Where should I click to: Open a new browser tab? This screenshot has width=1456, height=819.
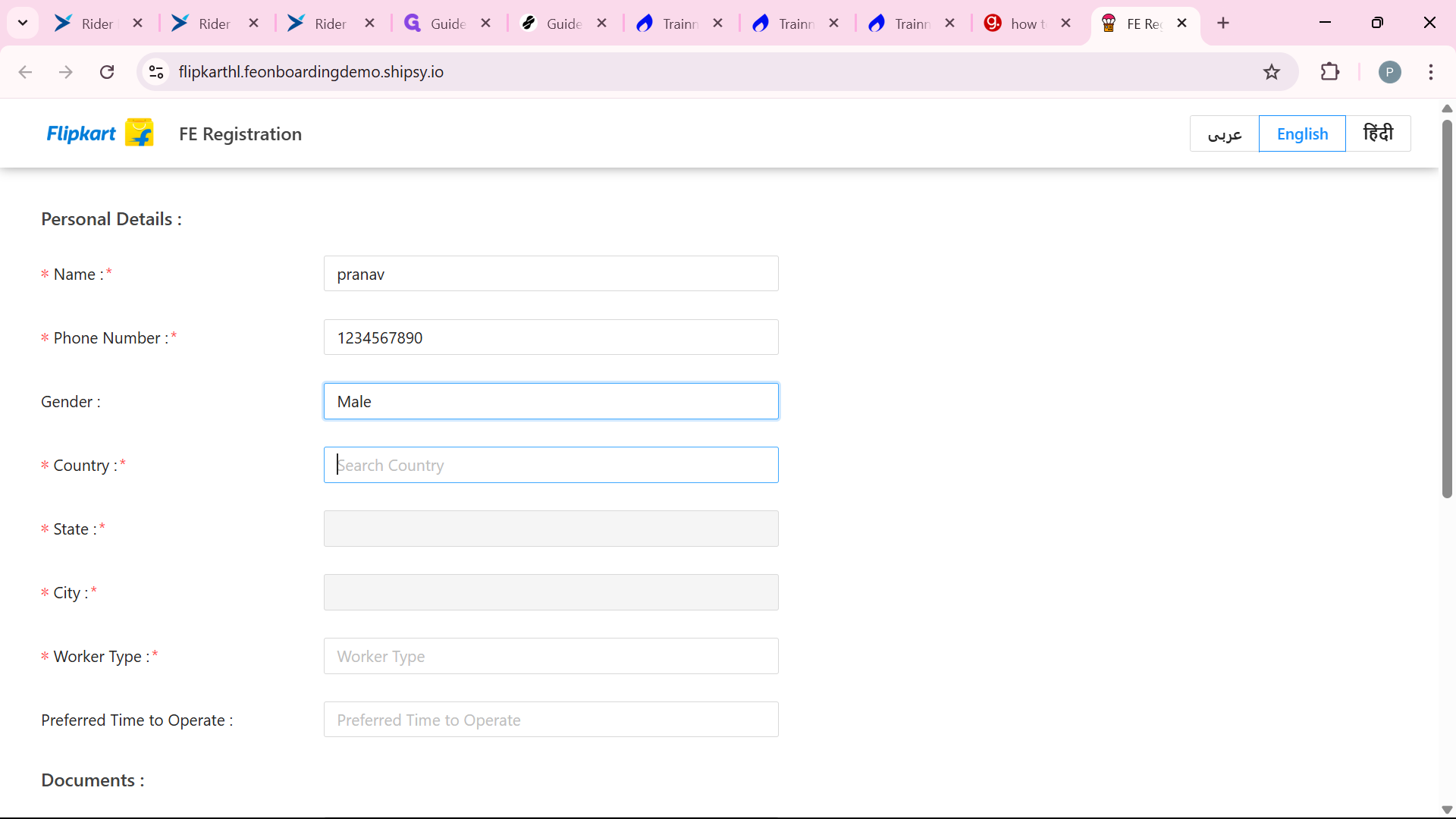[x=1223, y=24]
